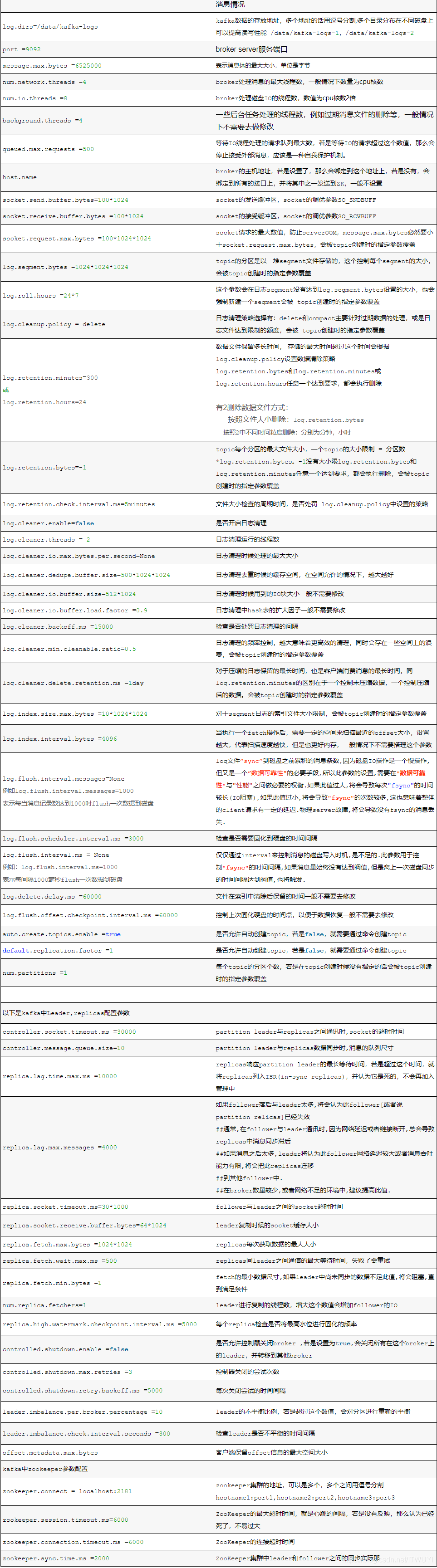
Task: Select log.flush.interval.ms = None text
Action: [x=56, y=855]
